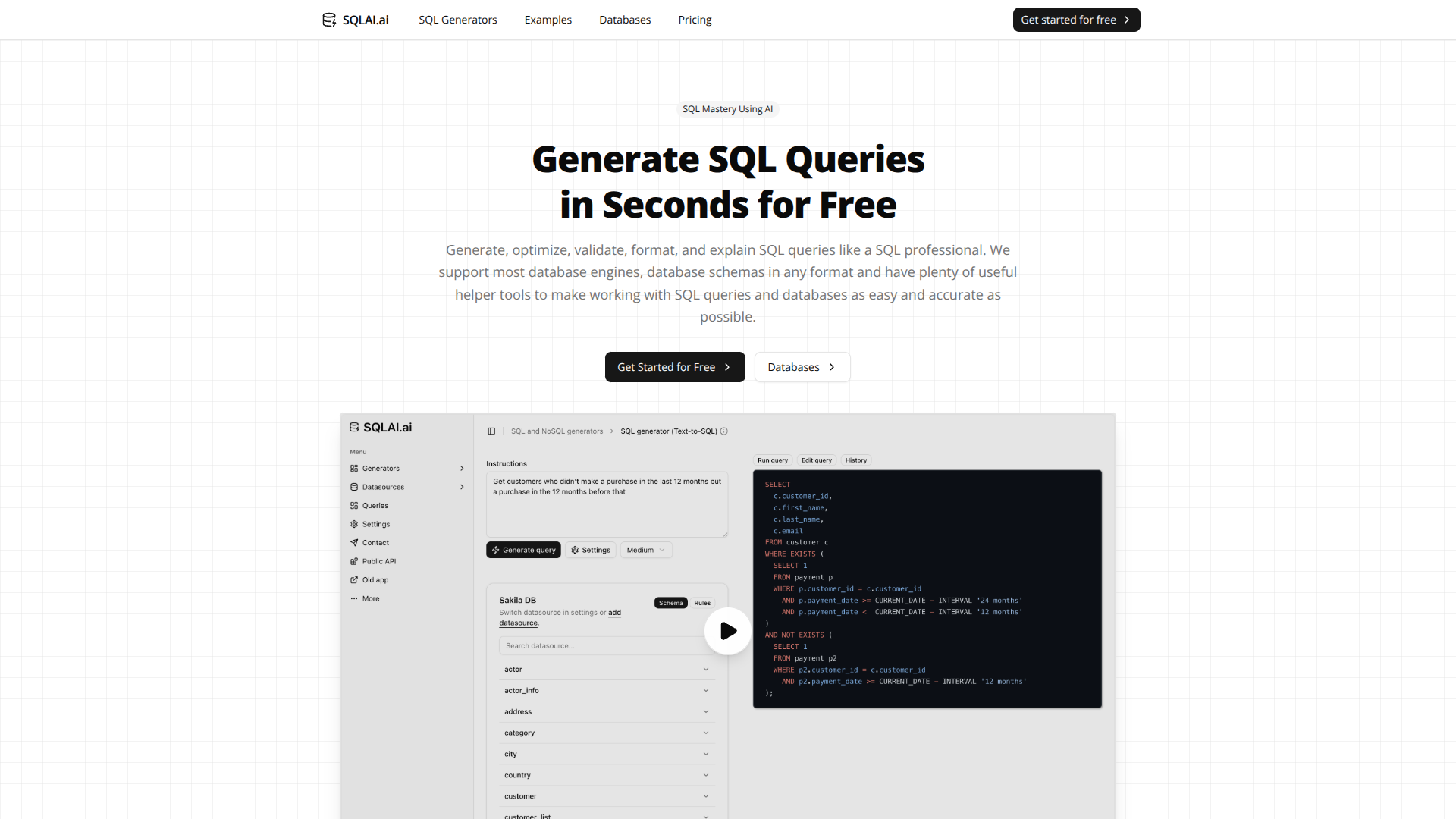This screenshot has width=1456, height=819.
Task: Click the generated SQL code block
Action: (x=927, y=589)
